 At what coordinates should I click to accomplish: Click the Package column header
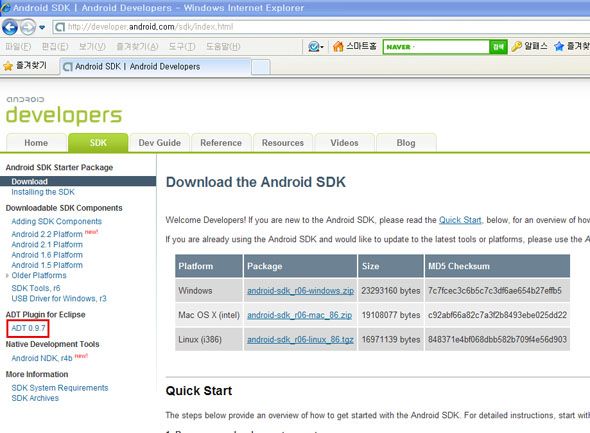pos(300,266)
